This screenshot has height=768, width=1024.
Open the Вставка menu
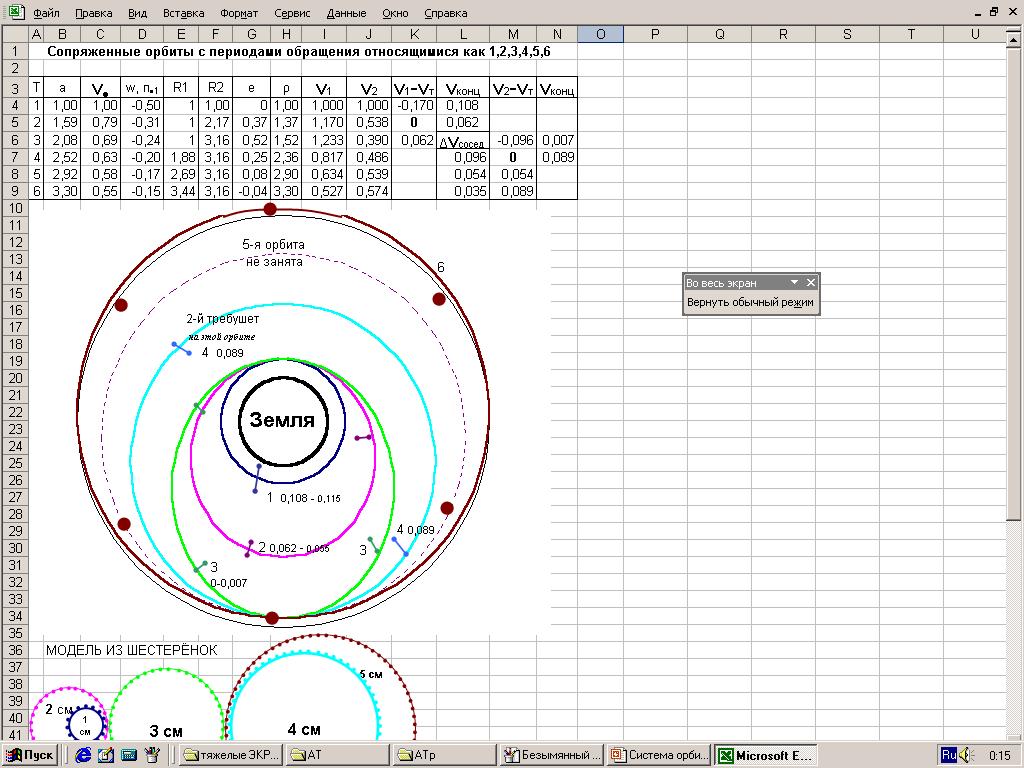tap(182, 14)
